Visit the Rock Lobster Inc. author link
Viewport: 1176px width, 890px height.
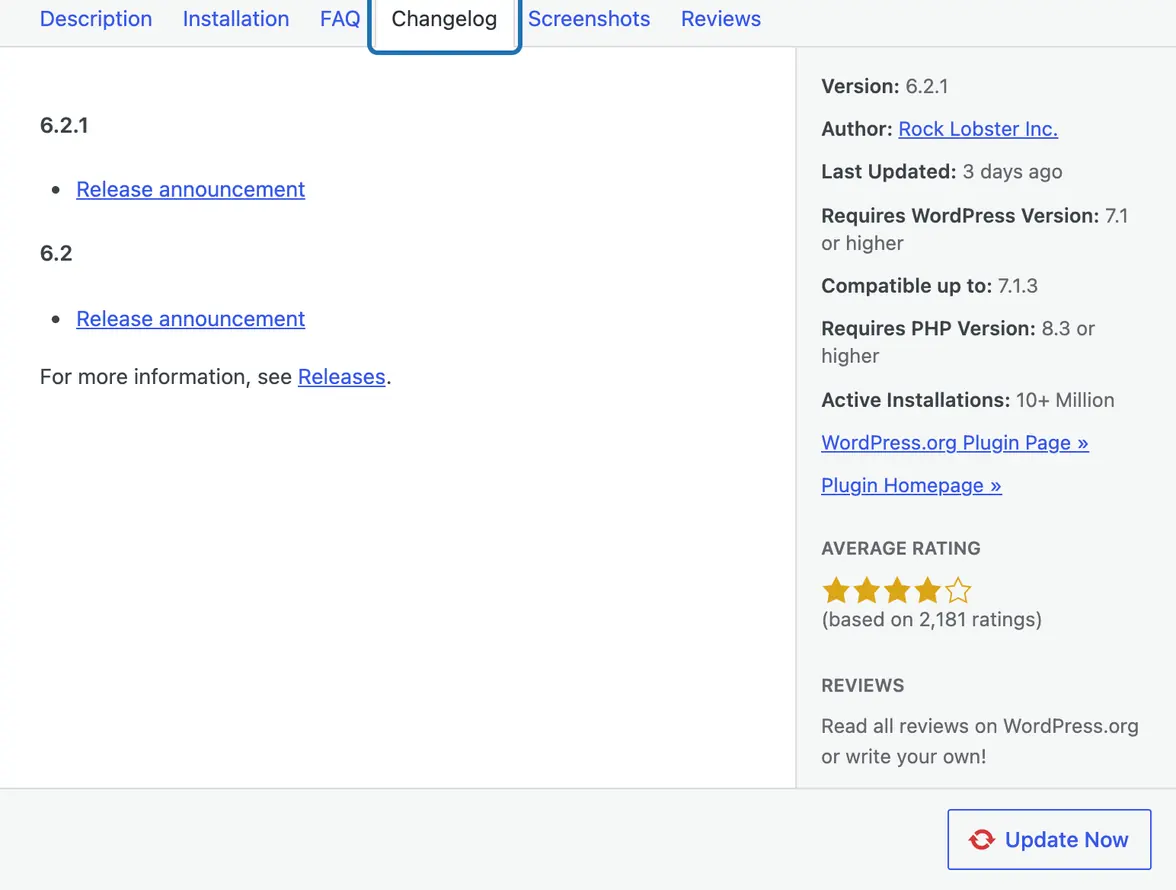pos(978,129)
